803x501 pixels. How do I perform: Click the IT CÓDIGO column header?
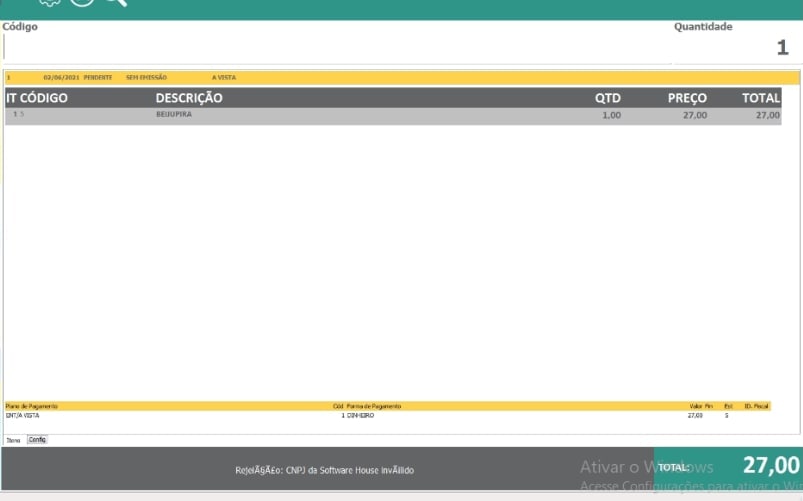[37, 98]
